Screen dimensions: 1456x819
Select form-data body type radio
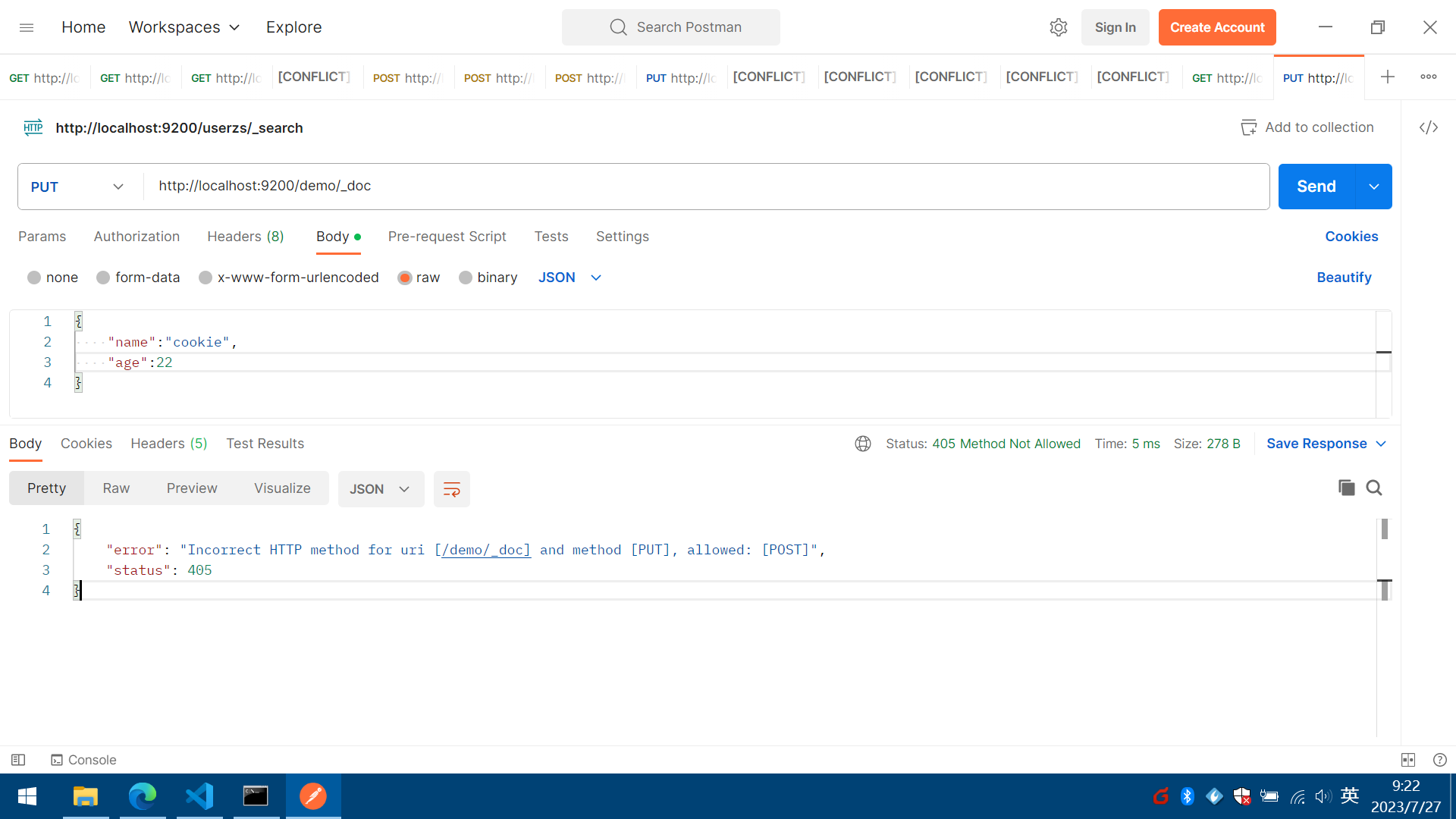coord(103,278)
